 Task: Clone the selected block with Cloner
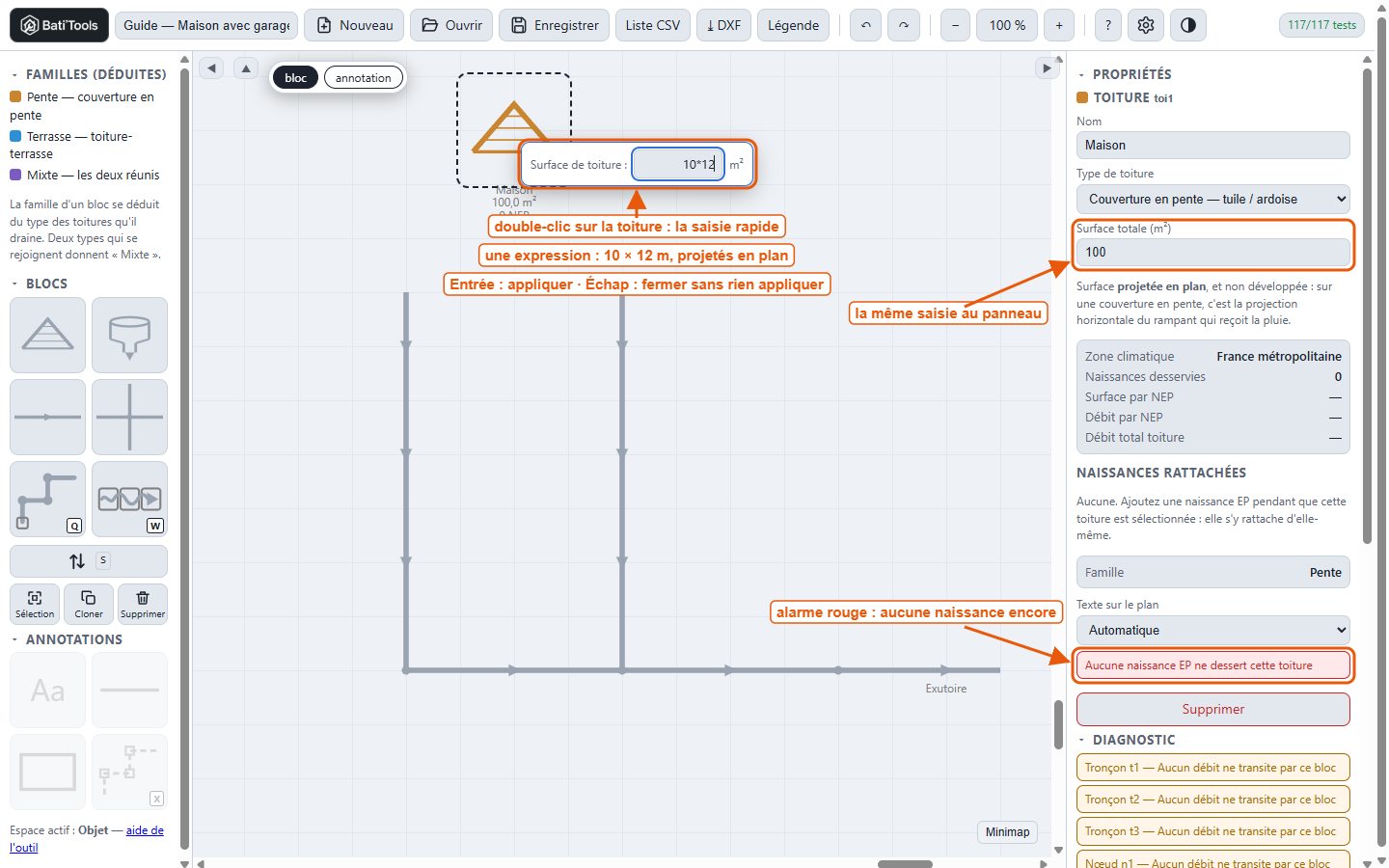pos(89,604)
